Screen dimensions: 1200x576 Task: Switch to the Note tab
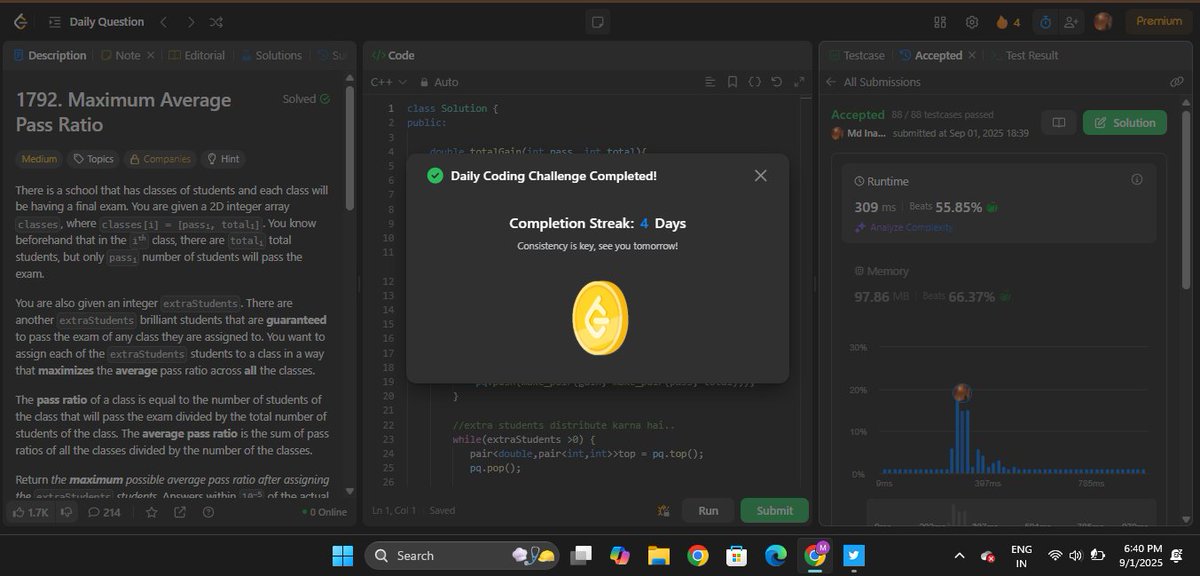[x=121, y=56]
